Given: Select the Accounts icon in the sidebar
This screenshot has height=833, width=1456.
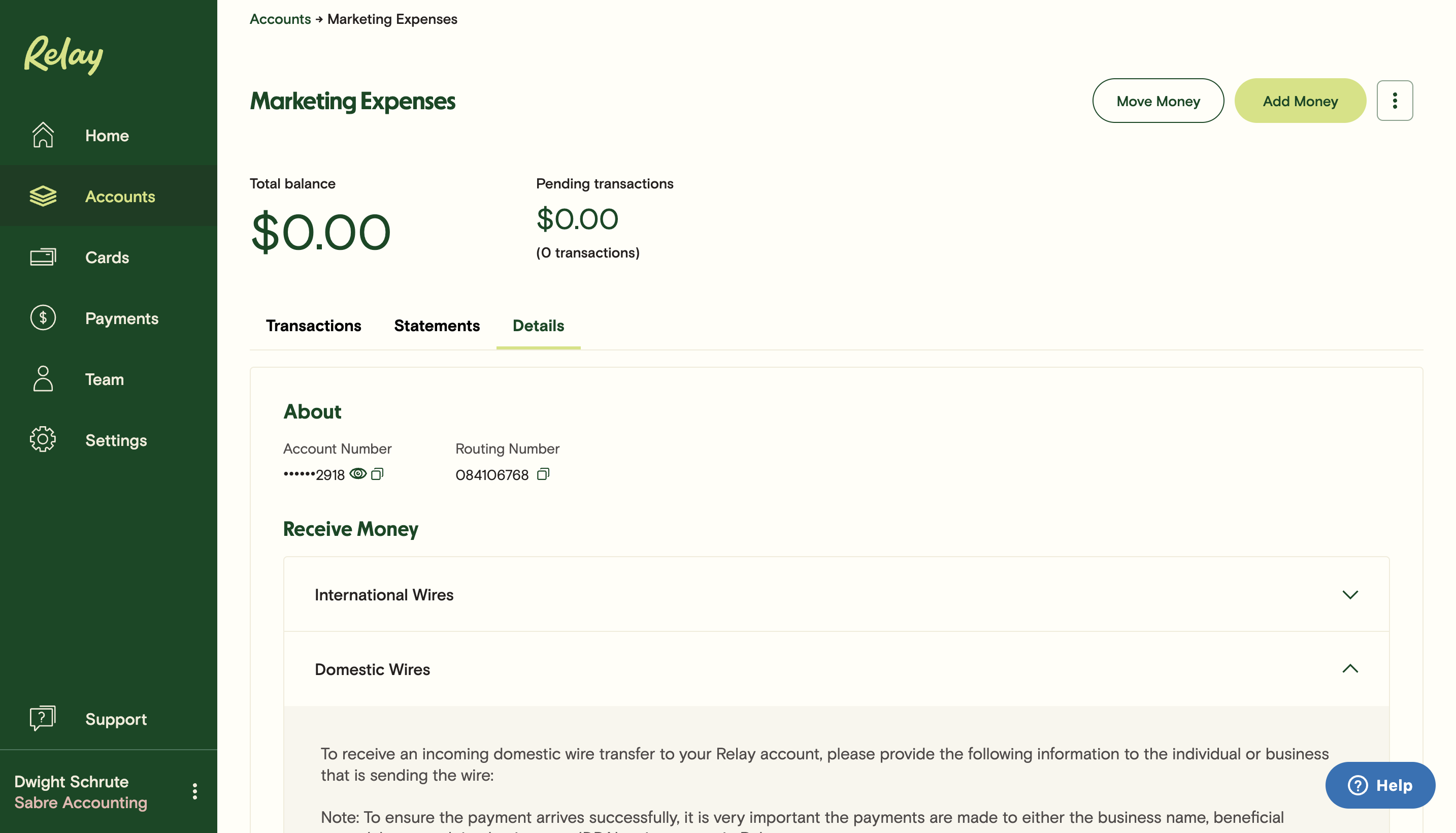Looking at the screenshot, I should (44, 196).
